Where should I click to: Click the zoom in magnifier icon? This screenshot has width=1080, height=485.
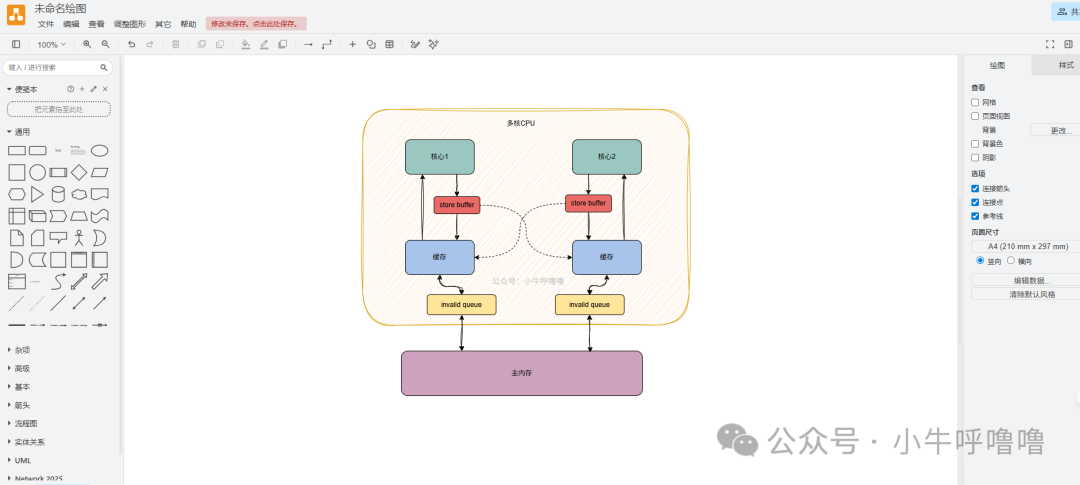(x=87, y=44)
